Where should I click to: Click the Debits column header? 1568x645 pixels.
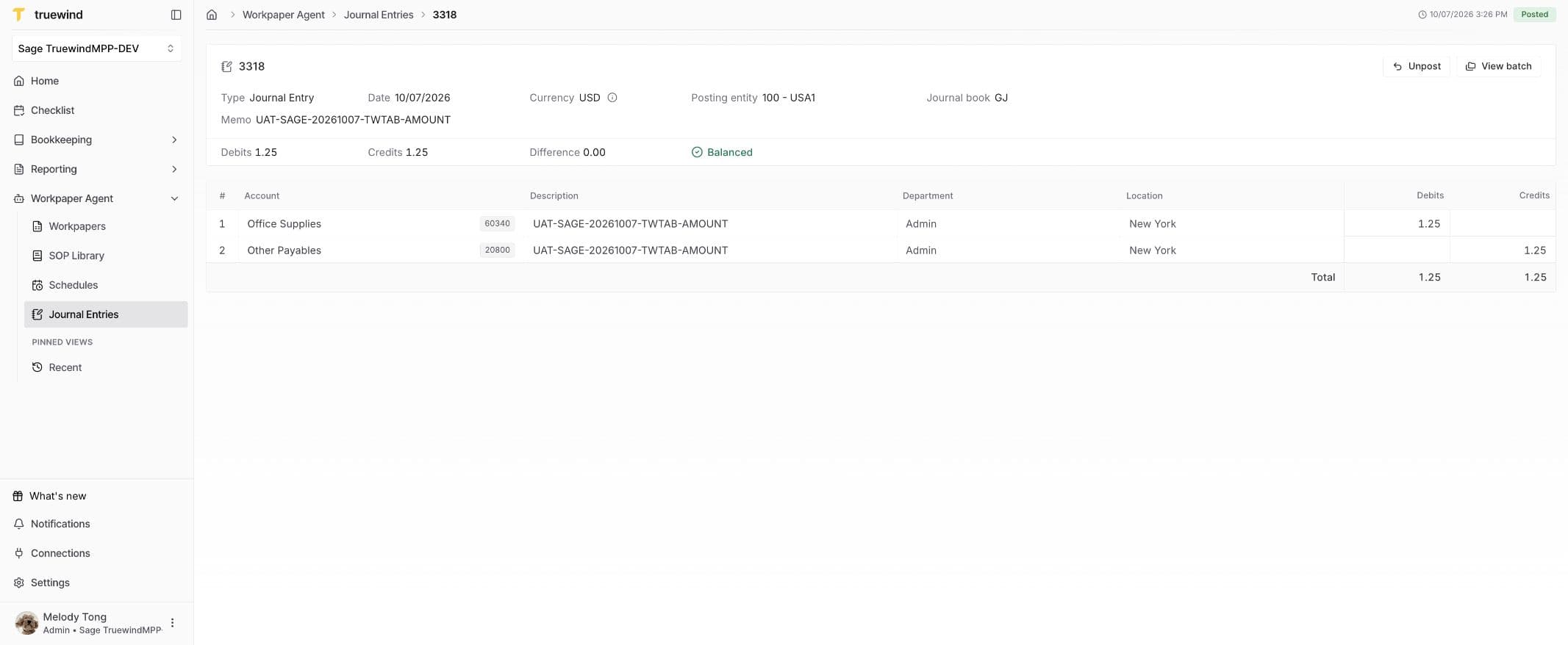[x=1430, y=195]
